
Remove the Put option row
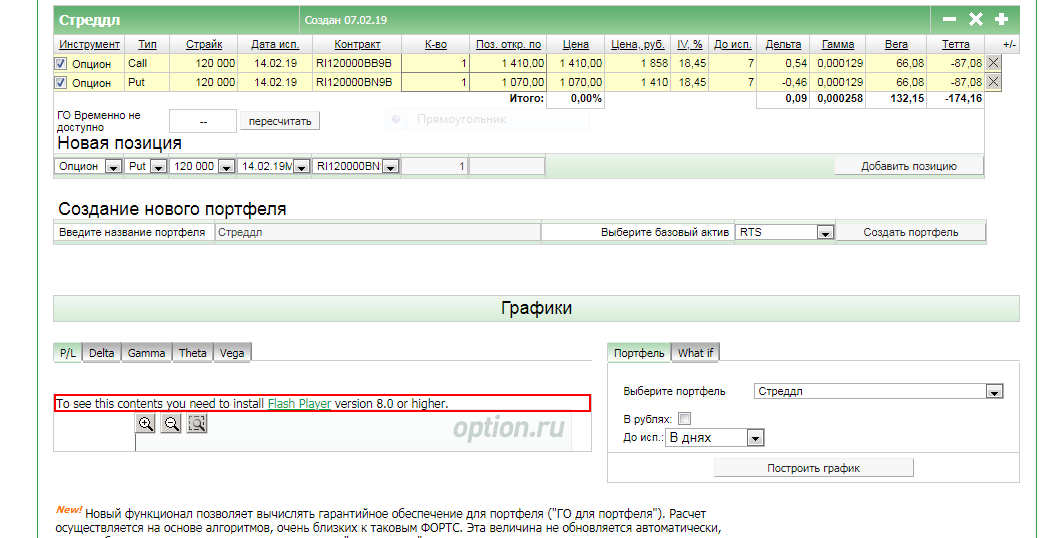(993, 82)
